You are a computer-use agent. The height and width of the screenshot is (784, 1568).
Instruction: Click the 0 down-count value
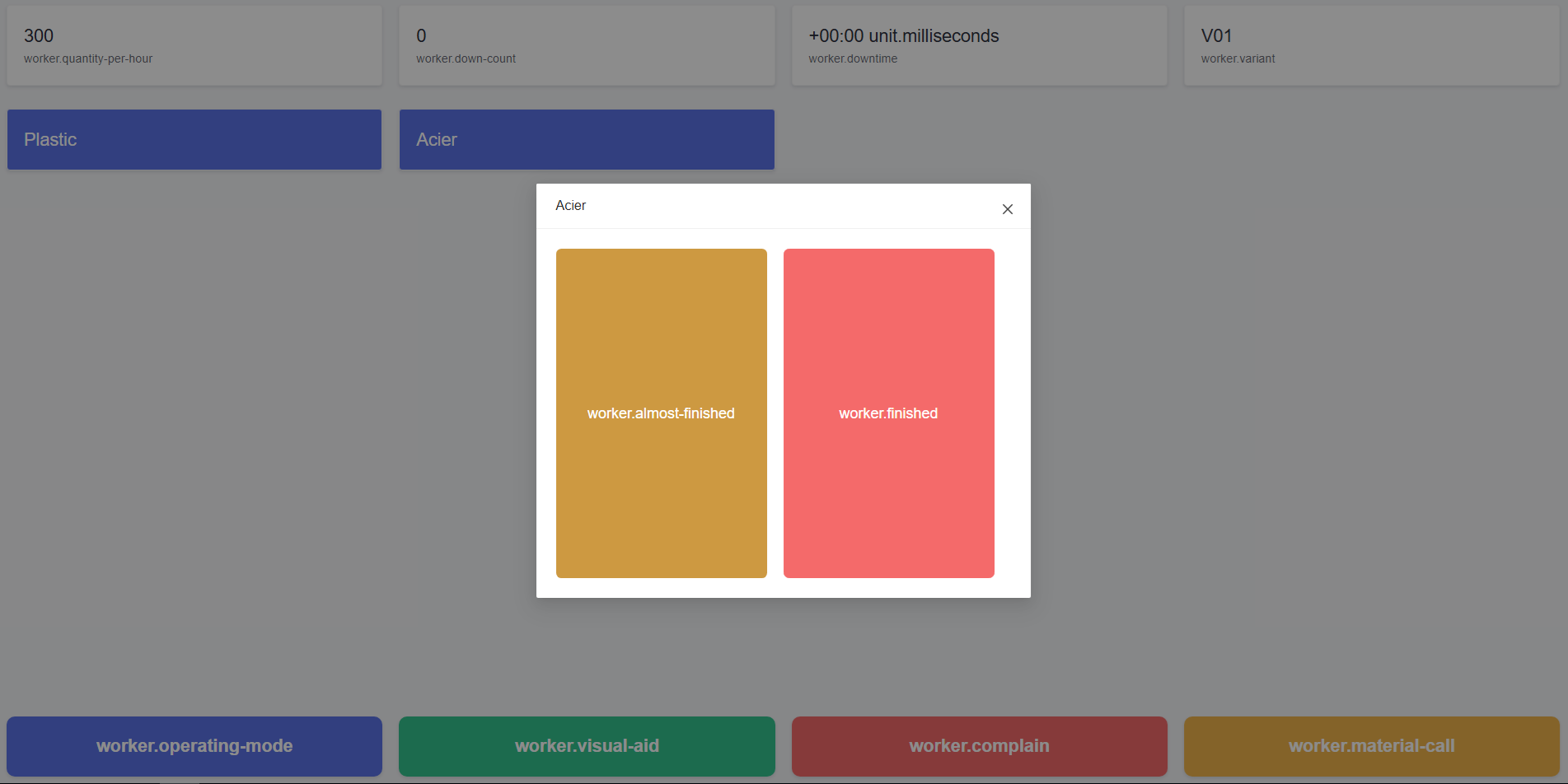421,36
